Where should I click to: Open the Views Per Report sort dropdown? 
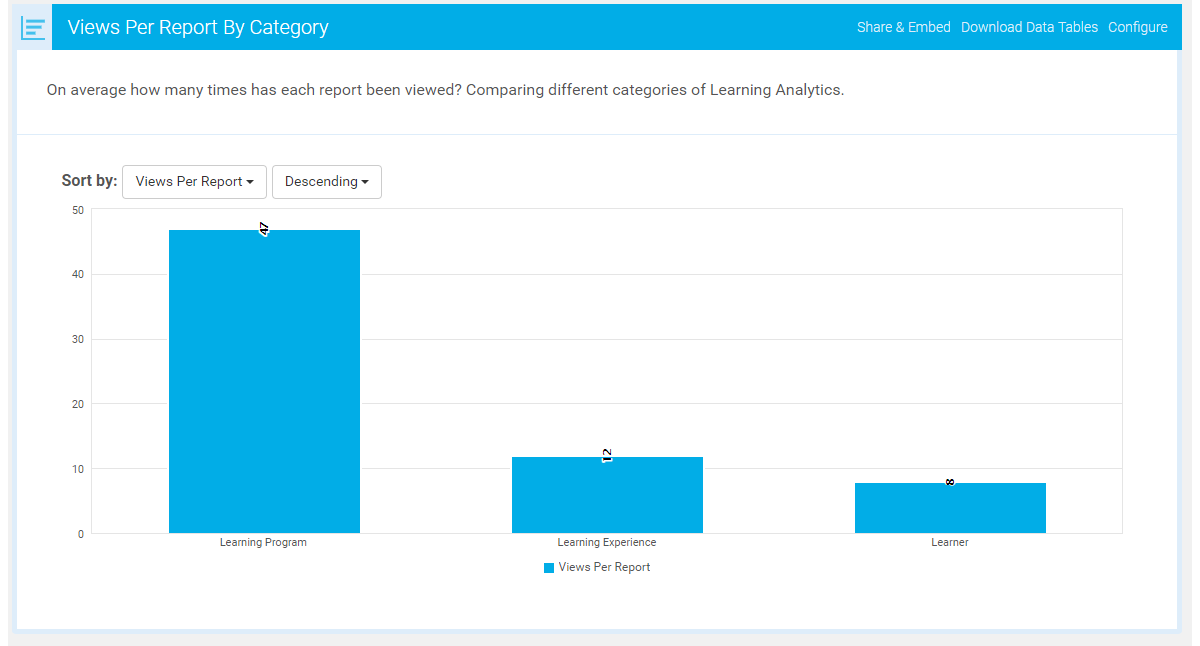click(x=193, y=181)
